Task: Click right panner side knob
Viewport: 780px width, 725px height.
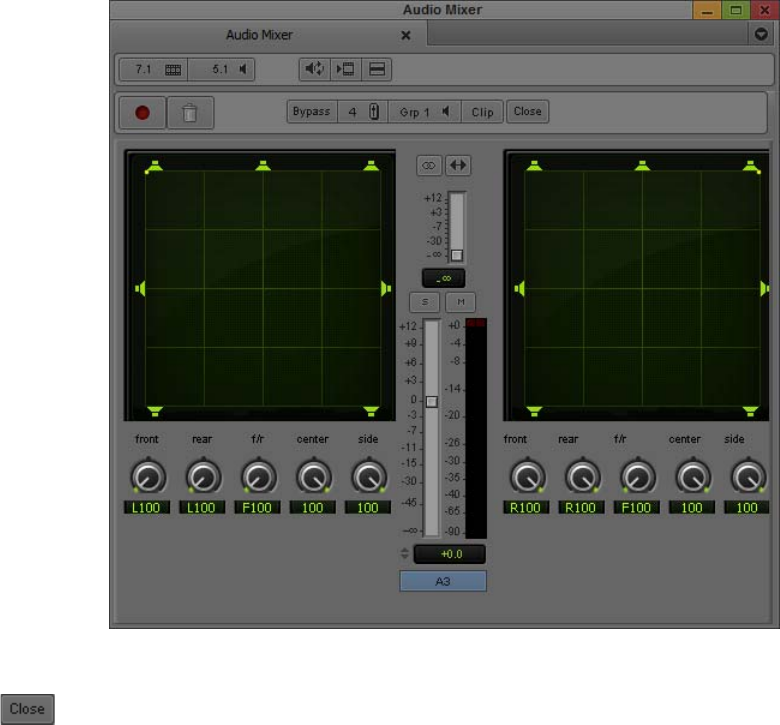Action: pos(748,477)
